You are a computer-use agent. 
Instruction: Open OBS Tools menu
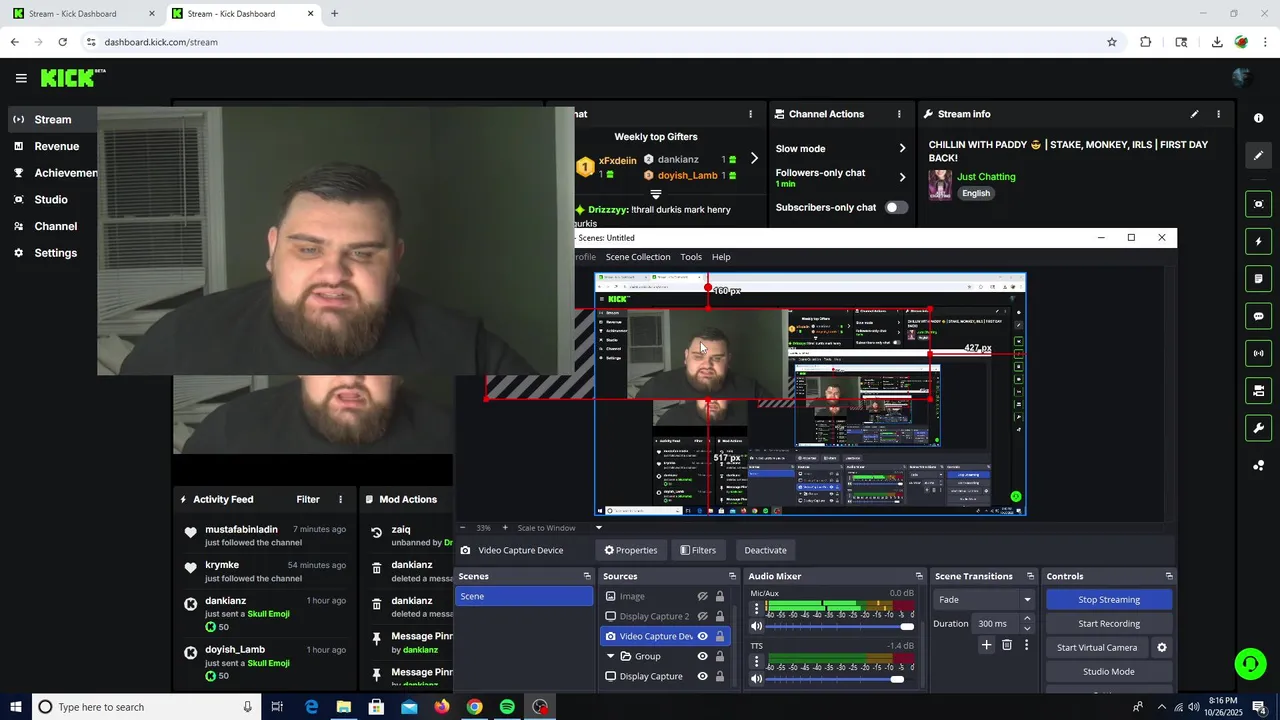coord(691,257)
